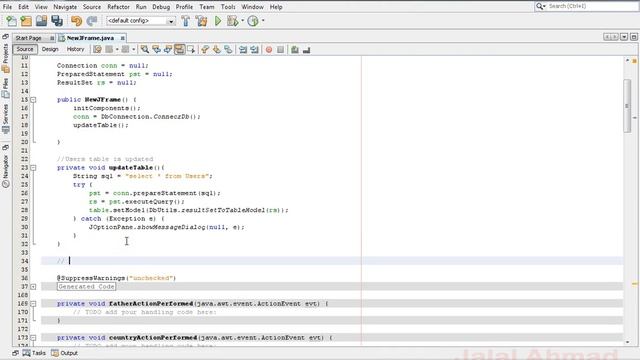Click the Uncomment editor toolbar icon

click(307, 49)
